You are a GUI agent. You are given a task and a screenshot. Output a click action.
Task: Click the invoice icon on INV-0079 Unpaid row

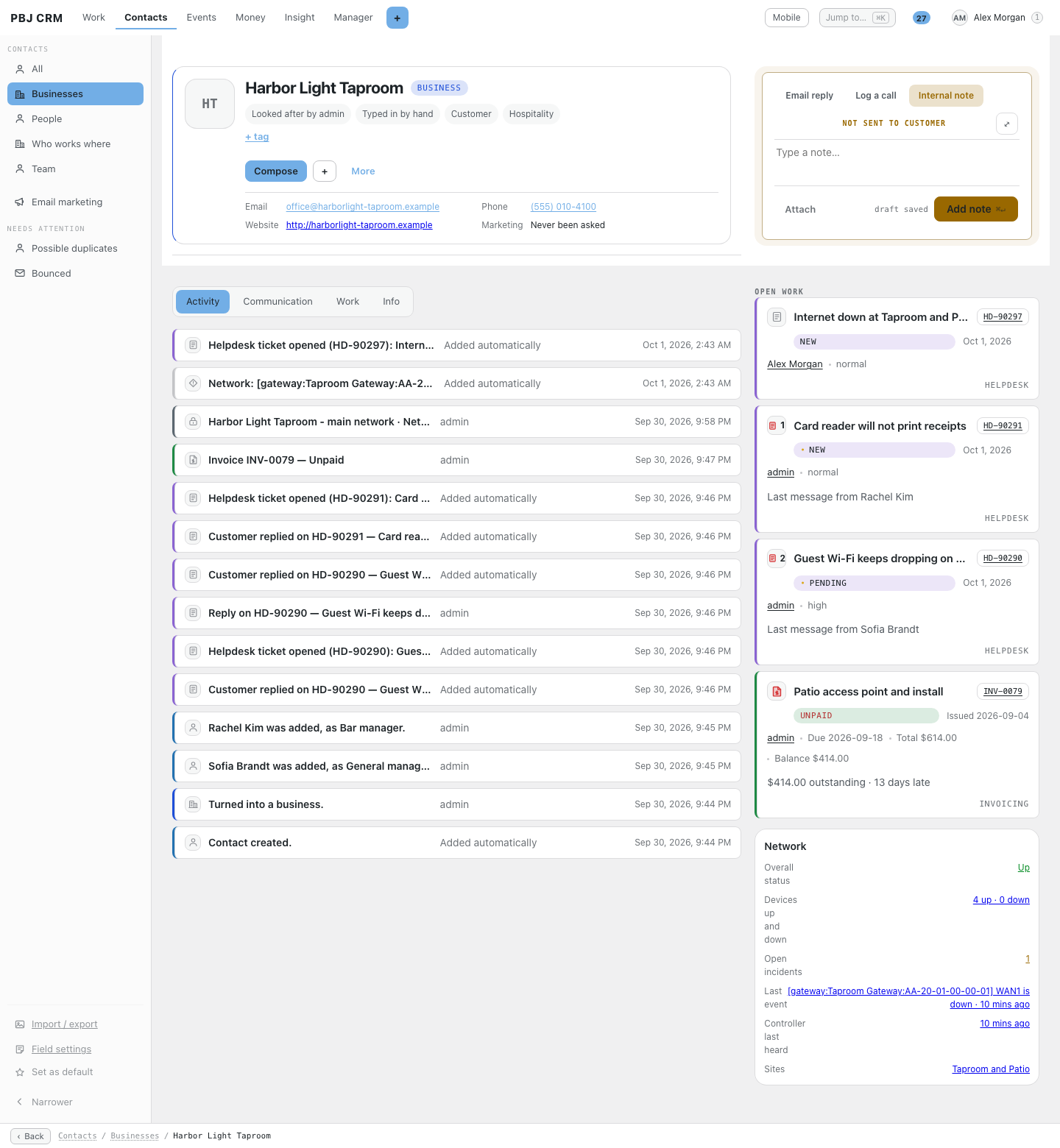pyautogui.click(x=193, y=460)
